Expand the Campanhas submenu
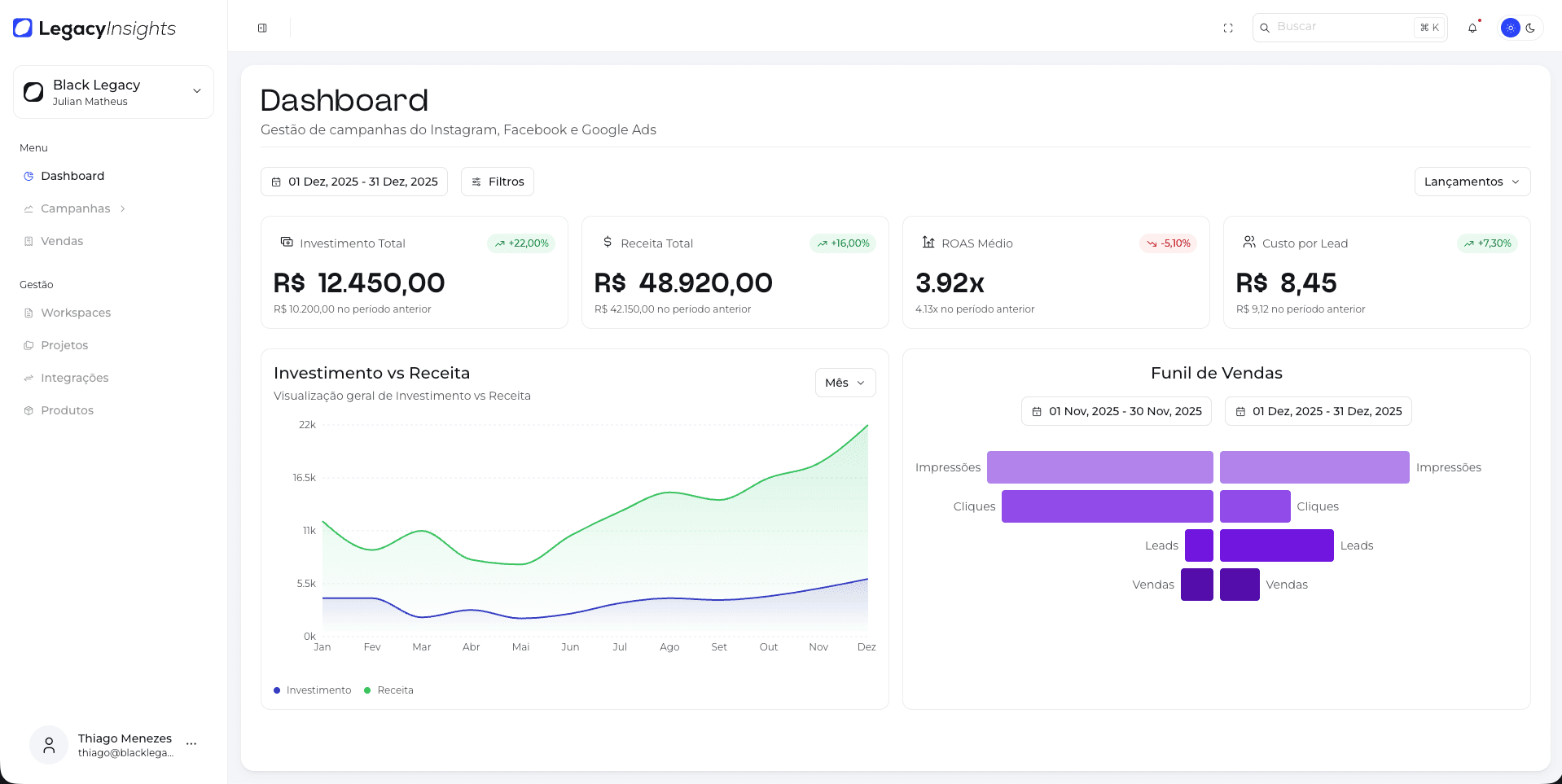This screenshot has width=1562, height=784. coord(75,208)
